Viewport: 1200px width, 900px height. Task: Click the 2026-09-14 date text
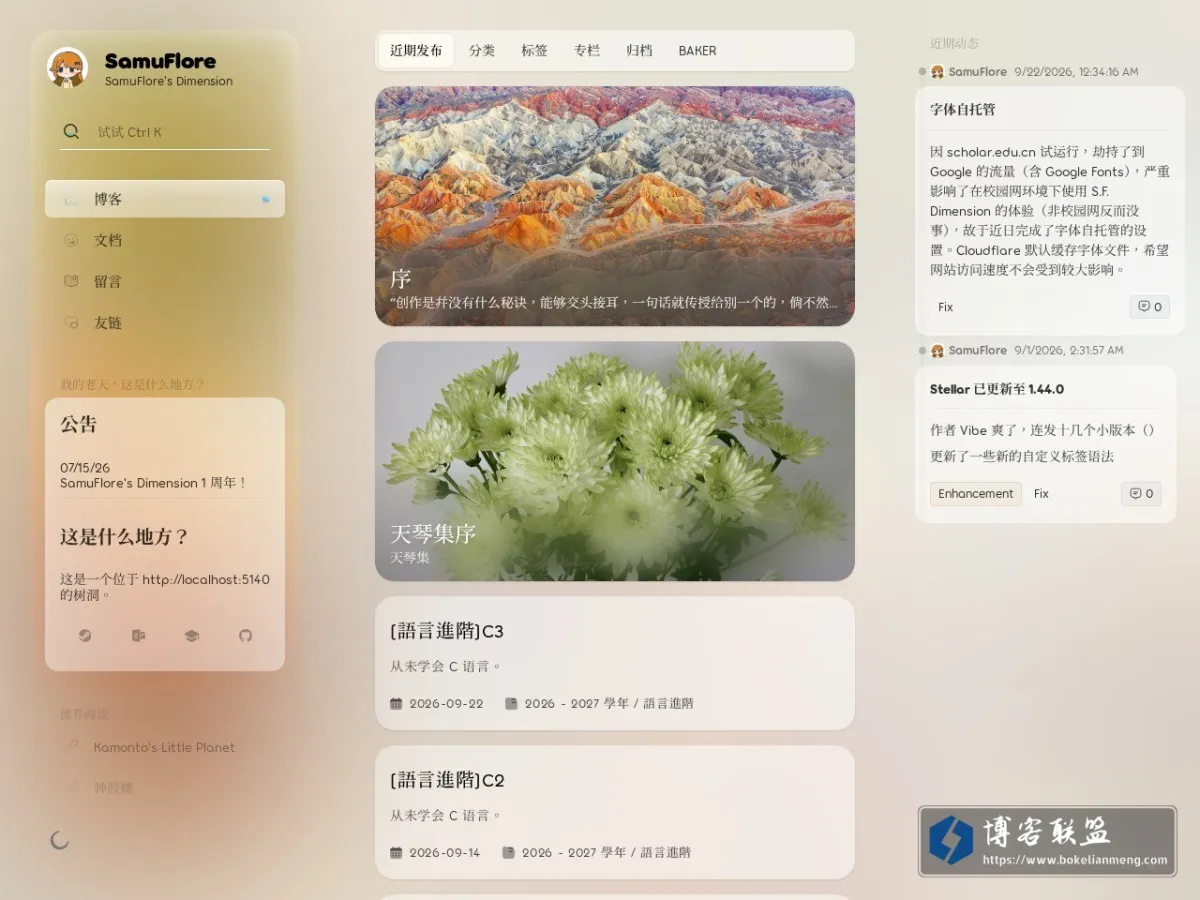pos(444,853)
